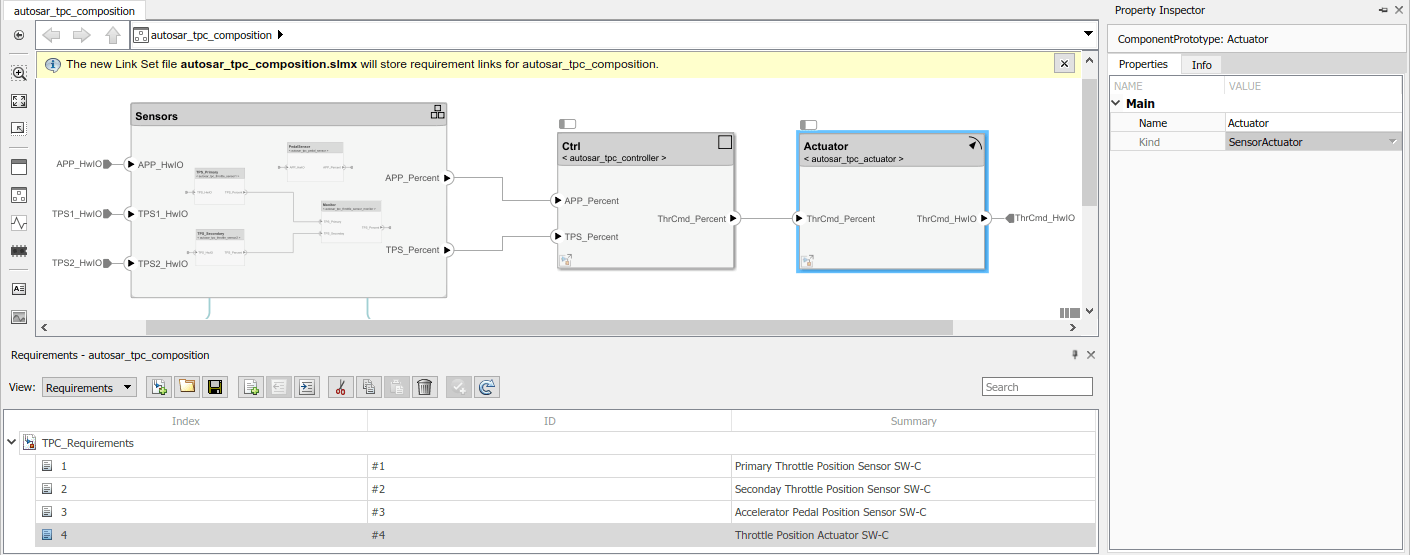1410x555 pixels.
Task: Click the square icon on Ctrl block
Action: tap(725, 143)
